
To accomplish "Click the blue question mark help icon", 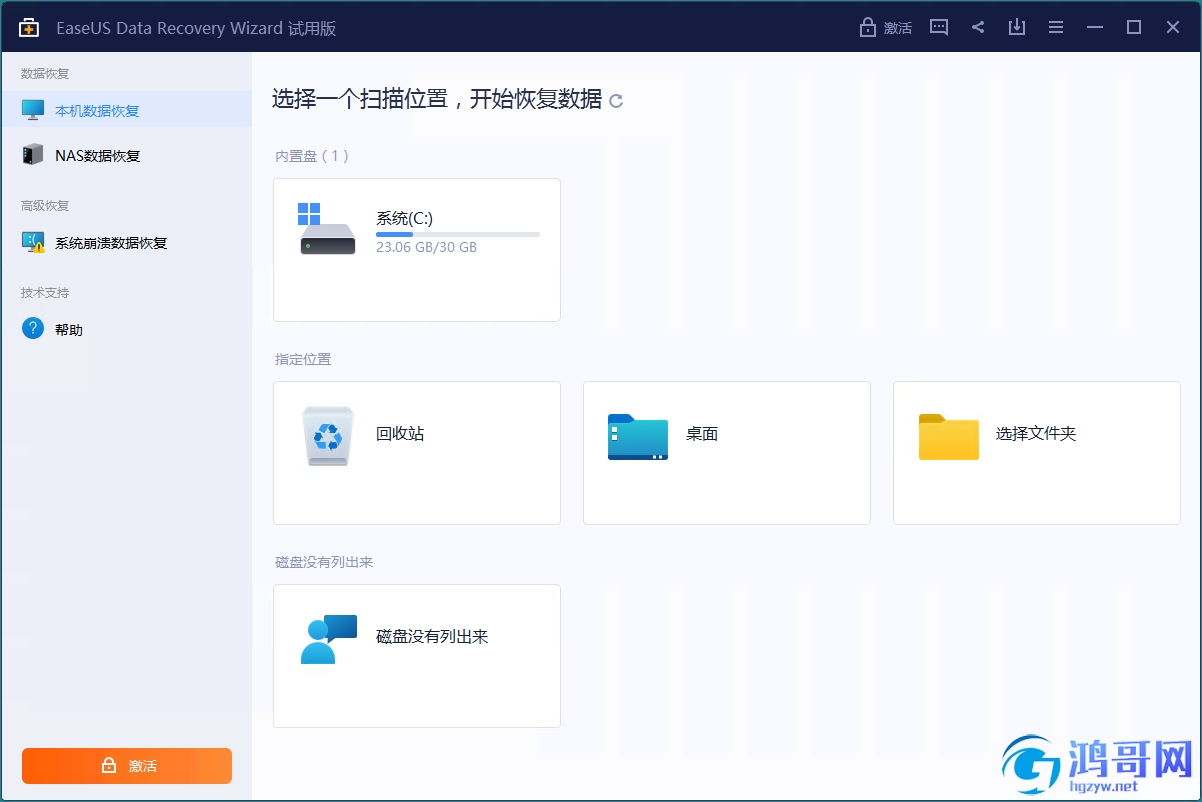I will (x=33, y=328).
